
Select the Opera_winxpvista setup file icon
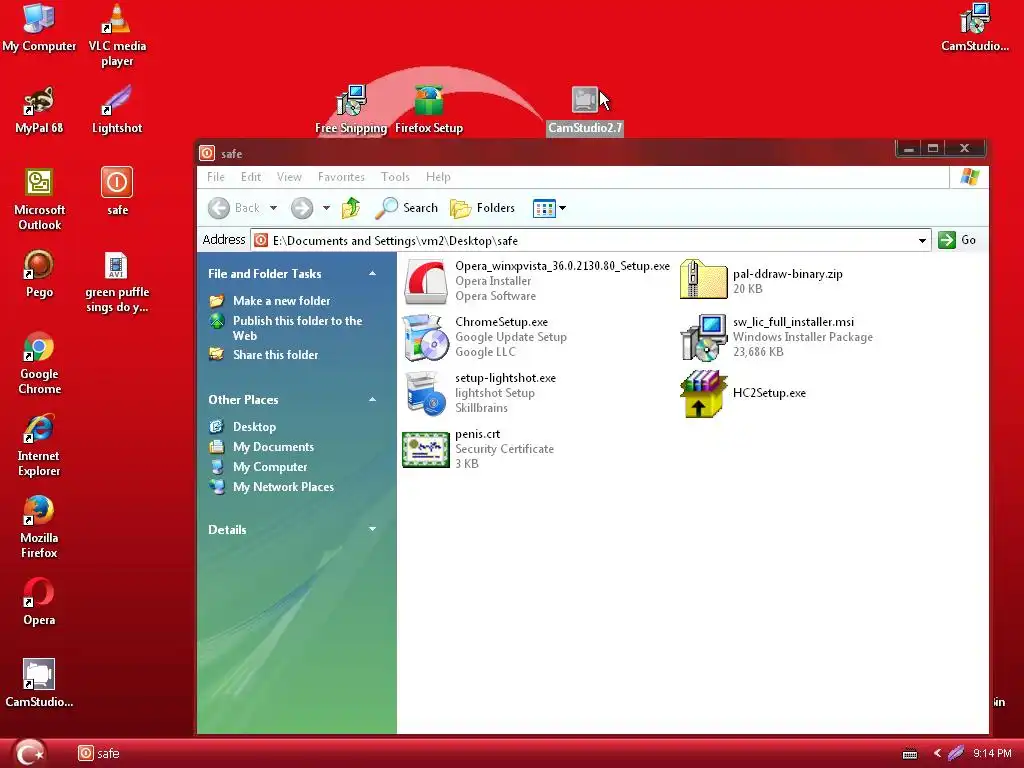(426, 281)
